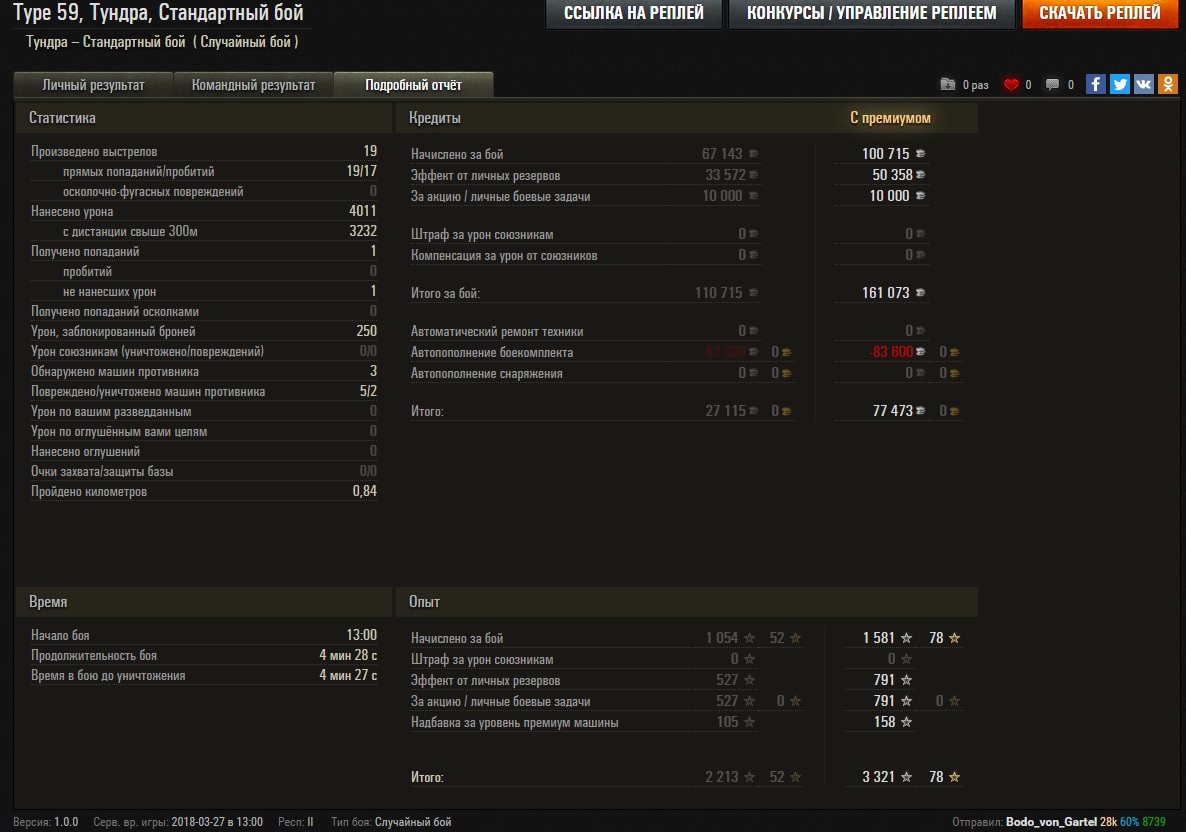
Task: Click the base experience total 2 213
Action: coord(721,777)
